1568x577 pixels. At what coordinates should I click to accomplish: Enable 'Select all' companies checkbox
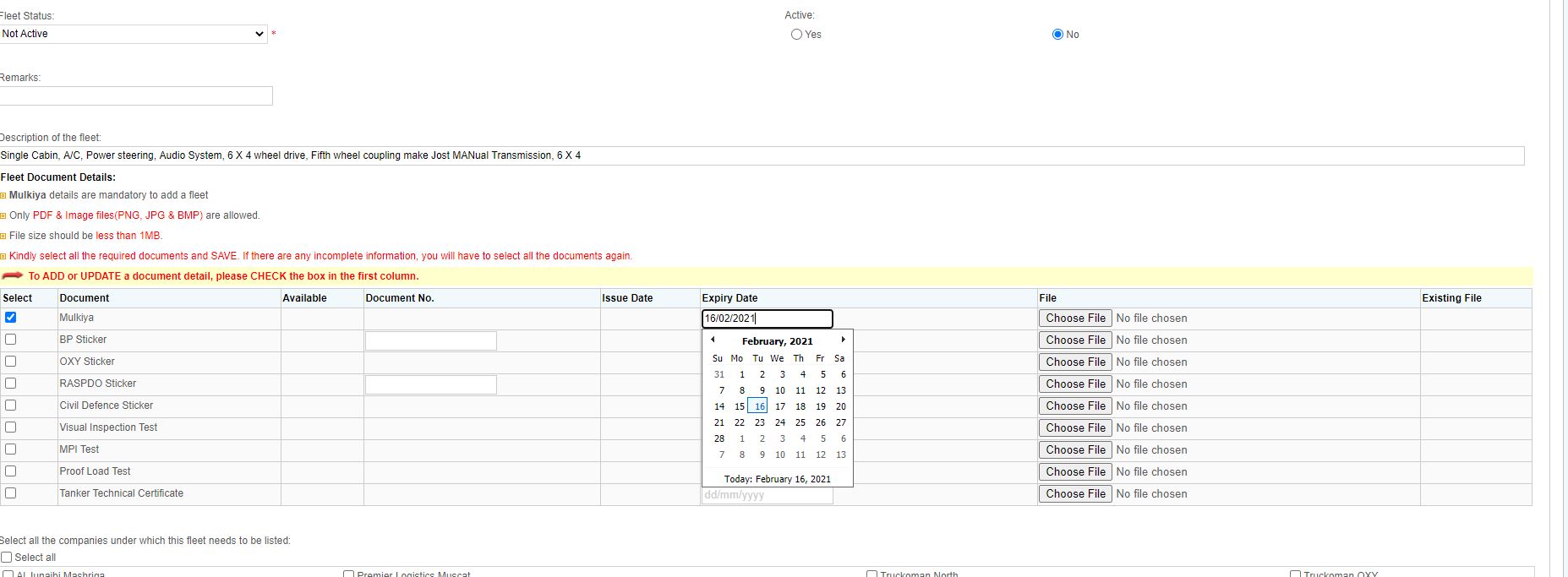[7, 558]
